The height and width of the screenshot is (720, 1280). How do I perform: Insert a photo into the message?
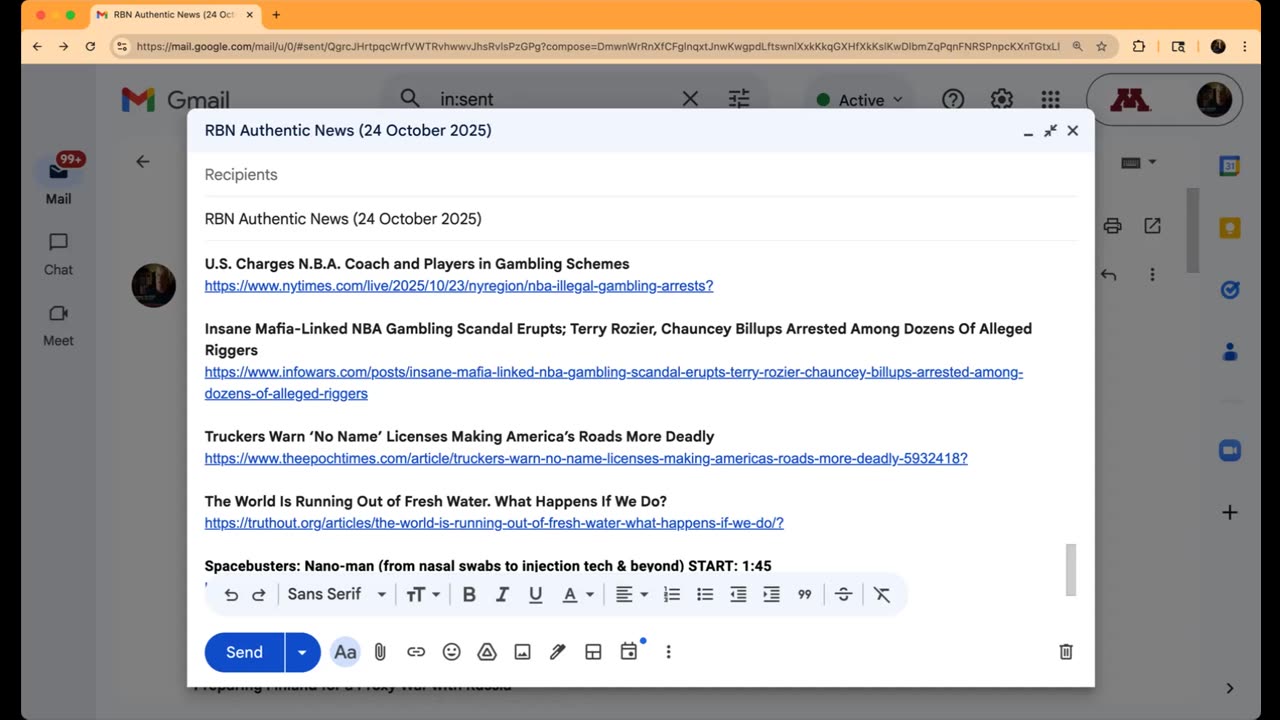522,652
